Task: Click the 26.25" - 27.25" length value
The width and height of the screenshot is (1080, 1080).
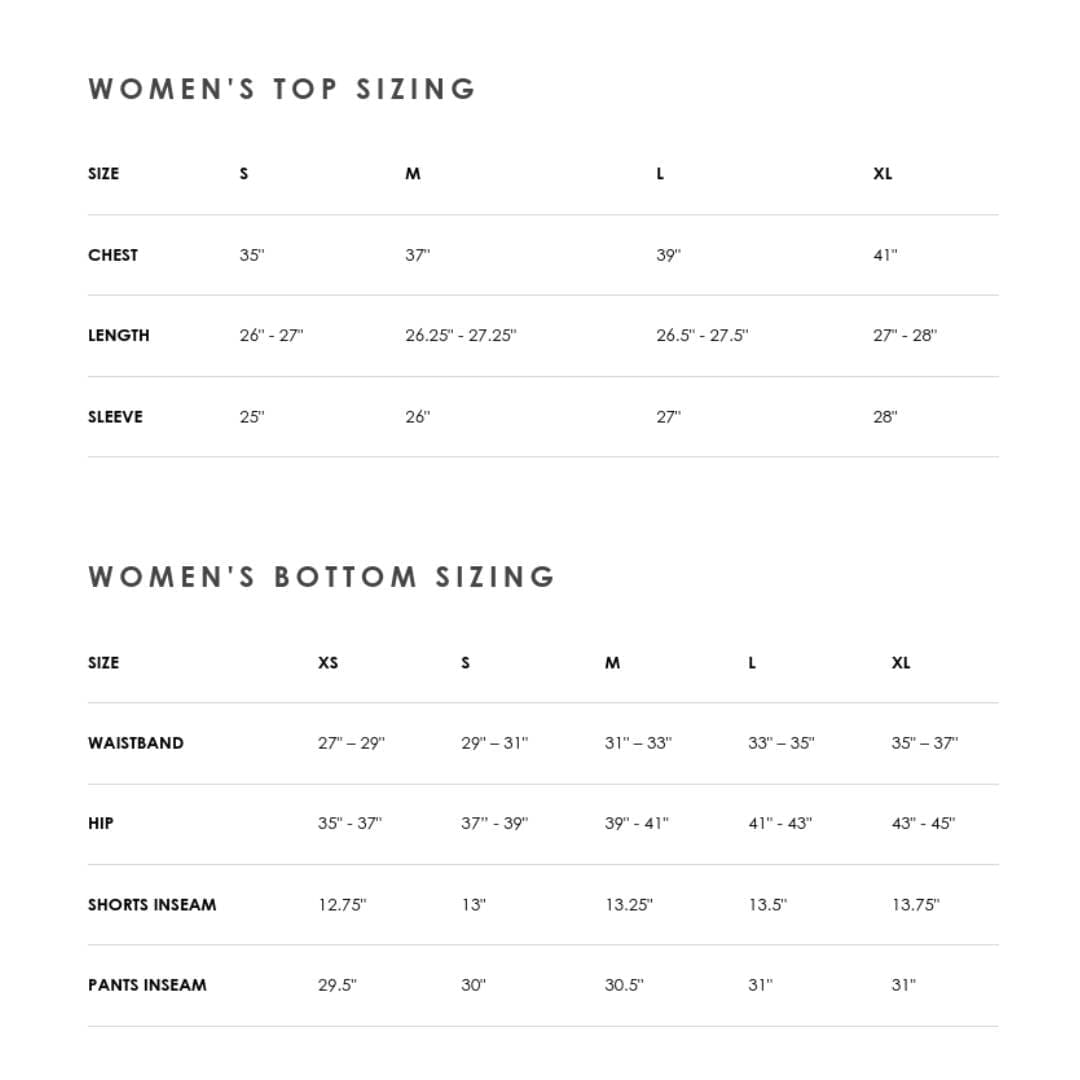Action: [x=461, y=335]
